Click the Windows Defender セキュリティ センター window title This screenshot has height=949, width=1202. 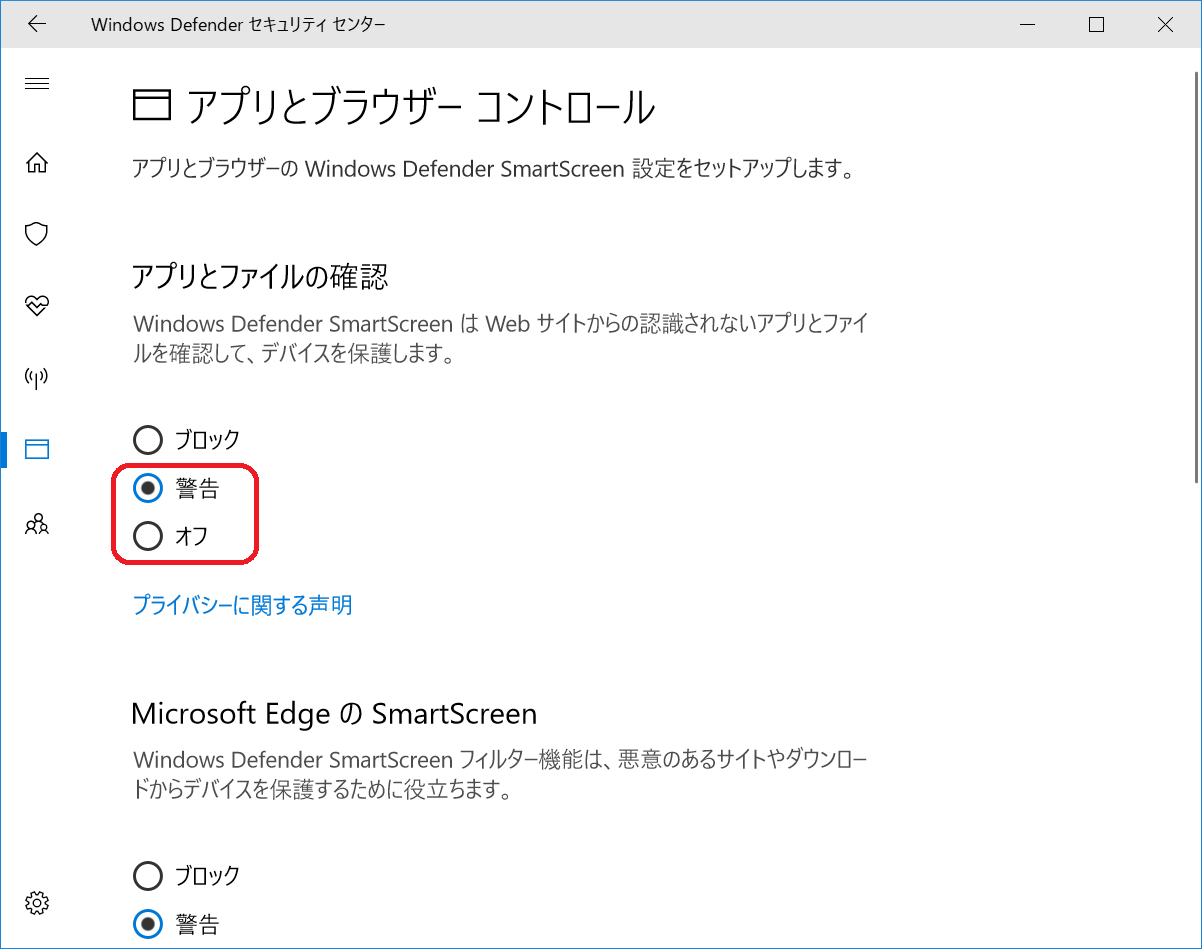[x=238, y=25]
